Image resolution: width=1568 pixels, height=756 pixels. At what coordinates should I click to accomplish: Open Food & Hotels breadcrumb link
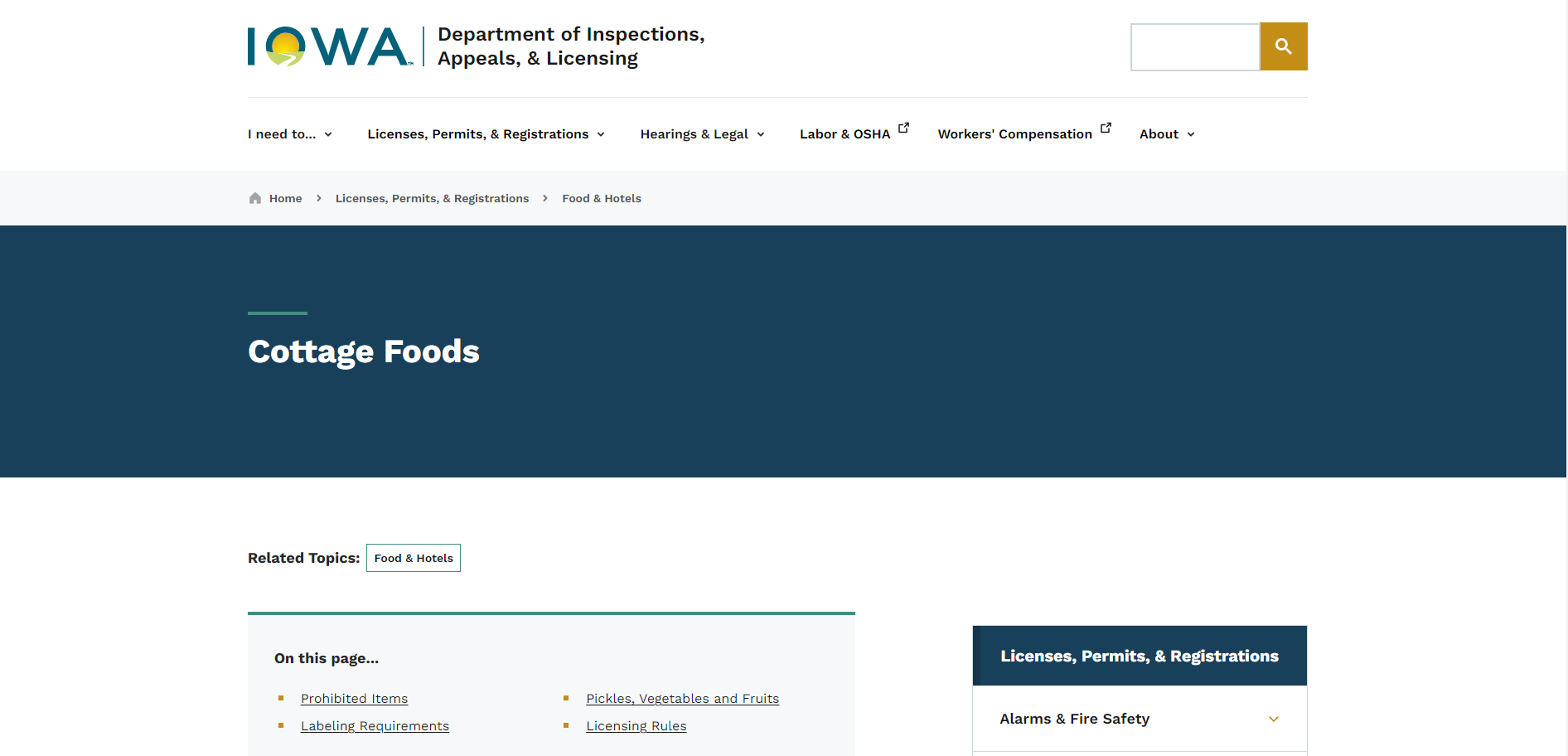[x=602, y=198]
